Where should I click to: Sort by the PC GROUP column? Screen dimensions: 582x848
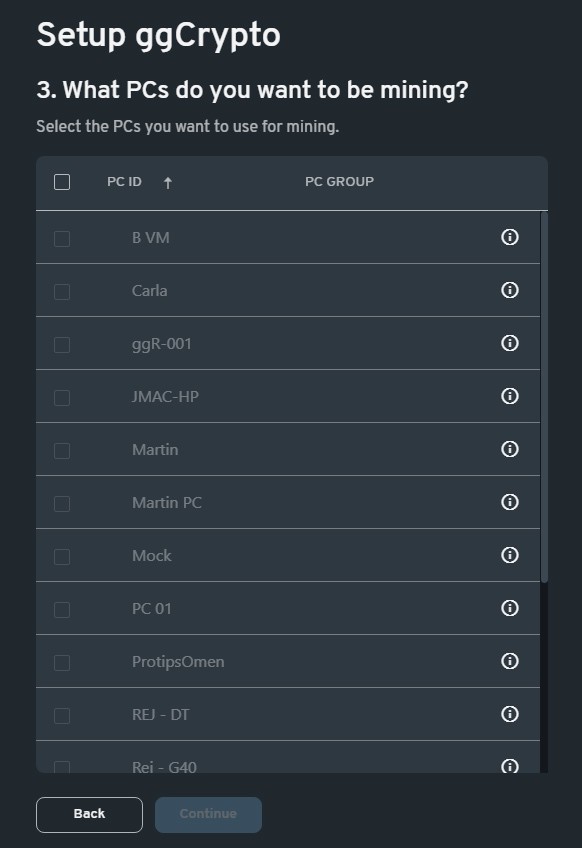click(339, 182)
